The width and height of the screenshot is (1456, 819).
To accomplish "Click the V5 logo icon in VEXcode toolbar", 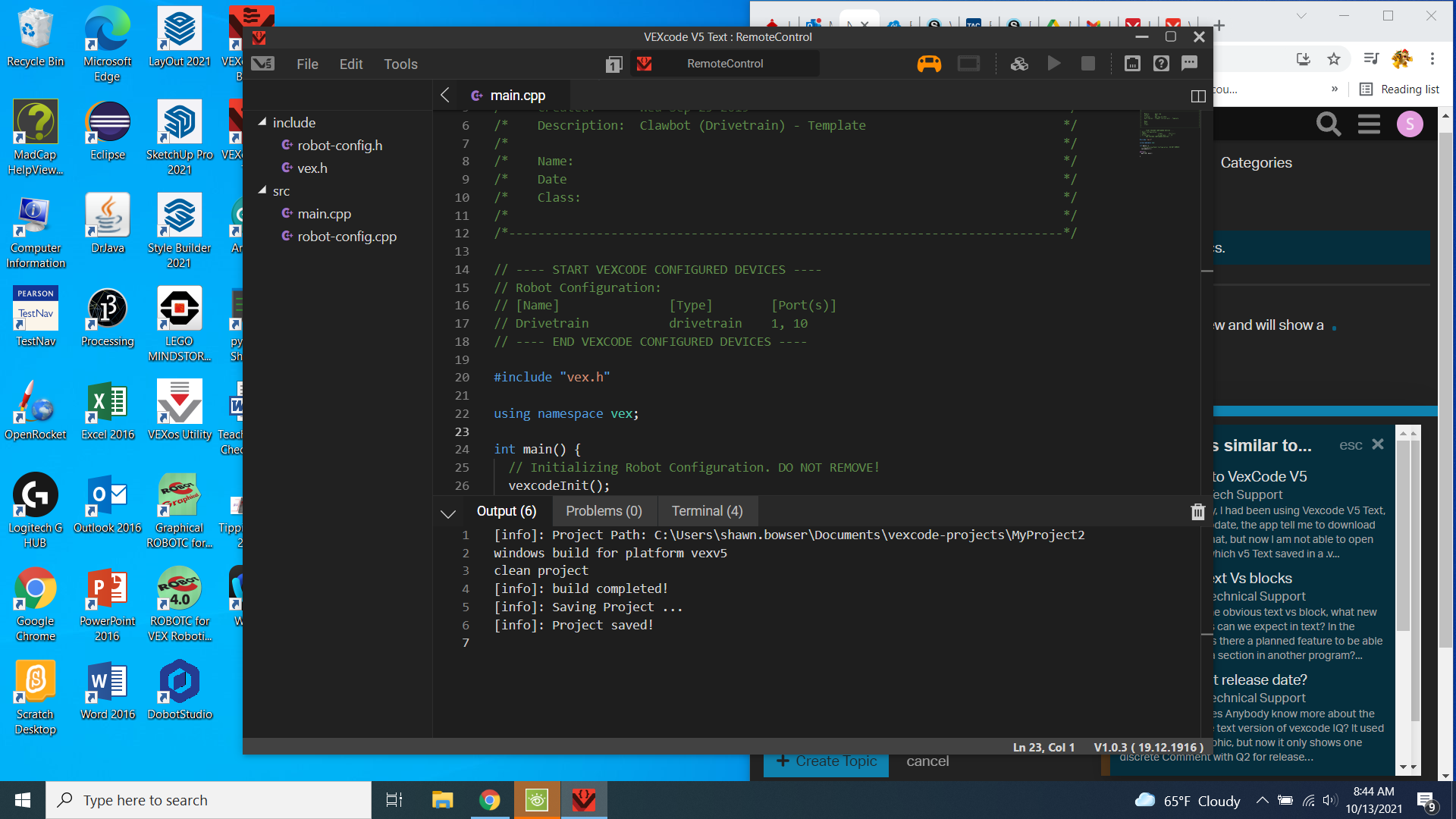I will point(263,64).
